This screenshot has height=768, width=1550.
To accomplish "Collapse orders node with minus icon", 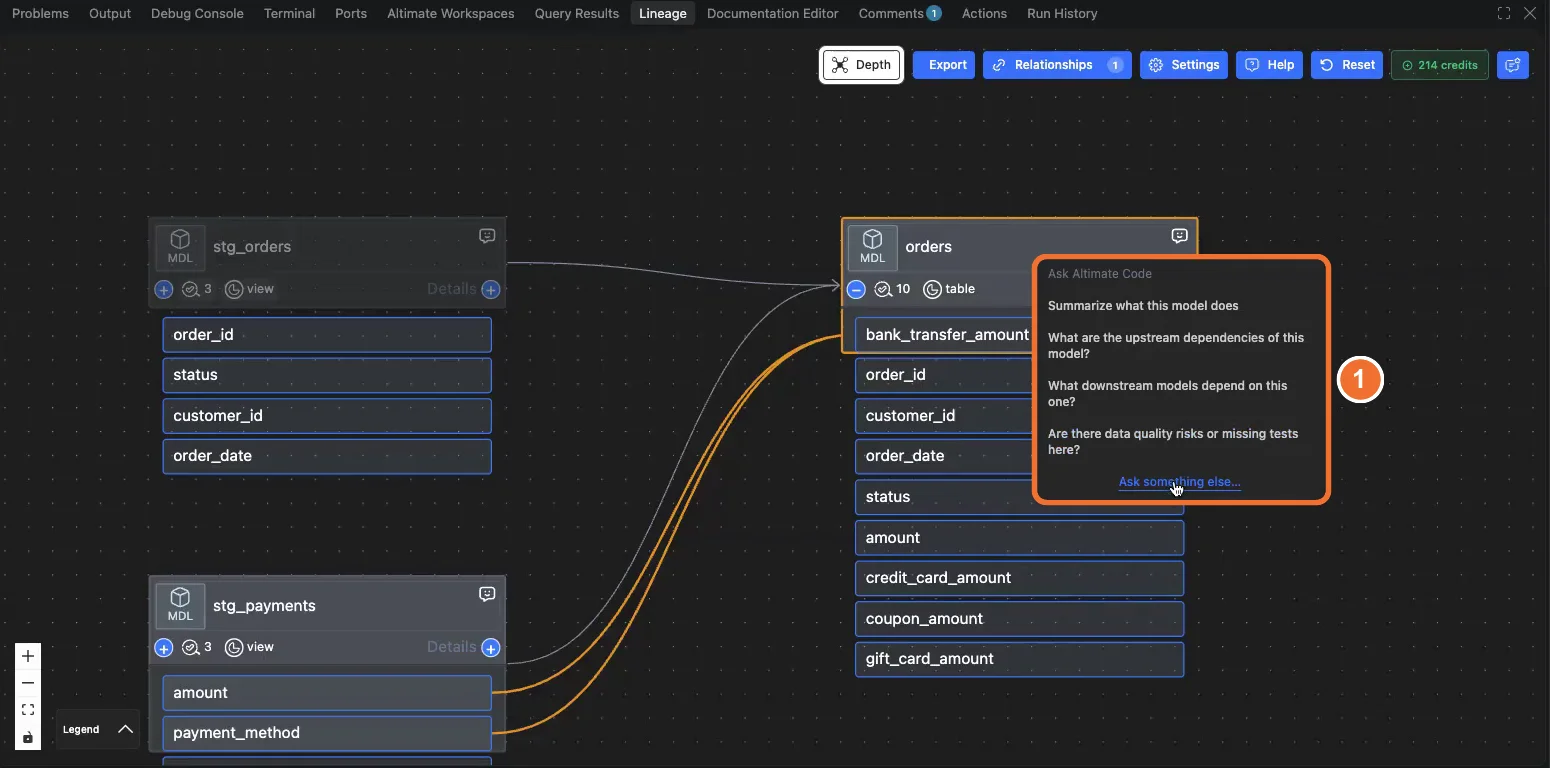I will click(x=856, y=289).
